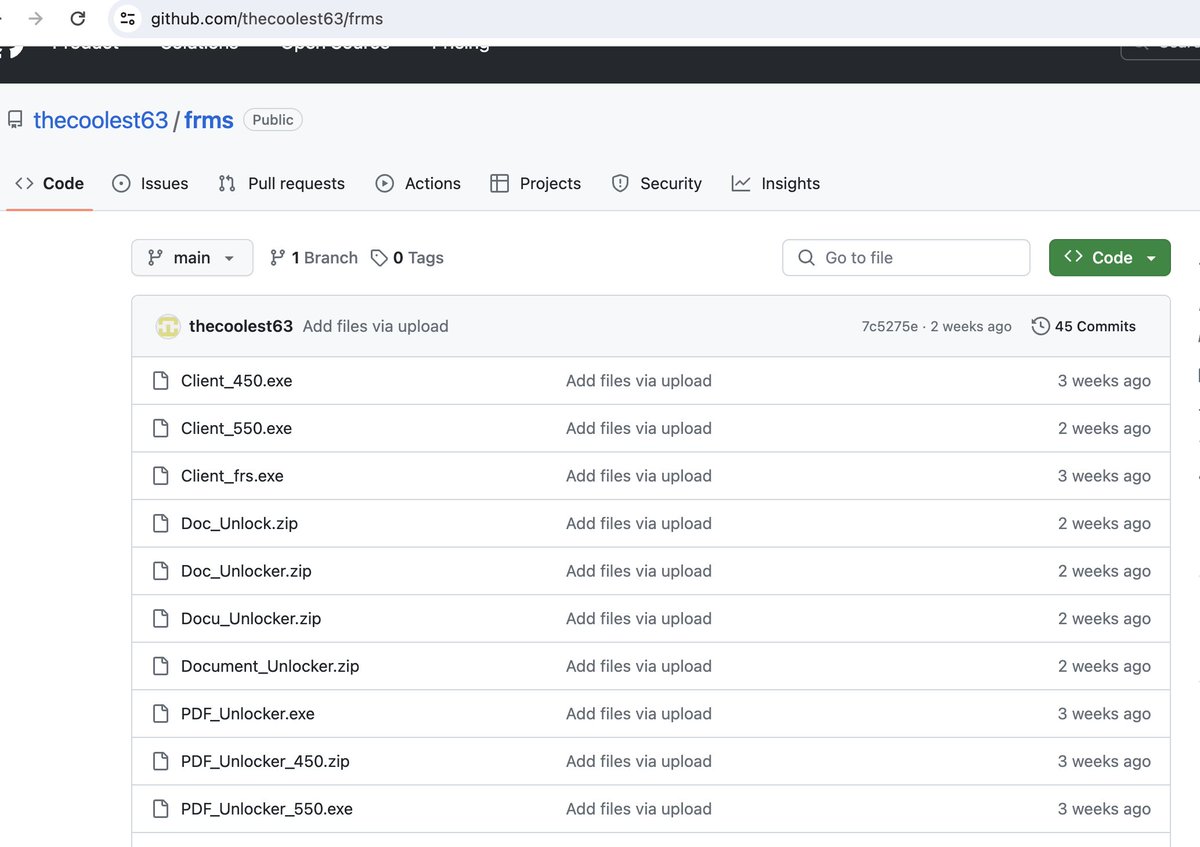Viewport: 1200px width, 847px height.
Task: Click the file icon beside Doc_Unlock.zip
Action: (160, 523)
